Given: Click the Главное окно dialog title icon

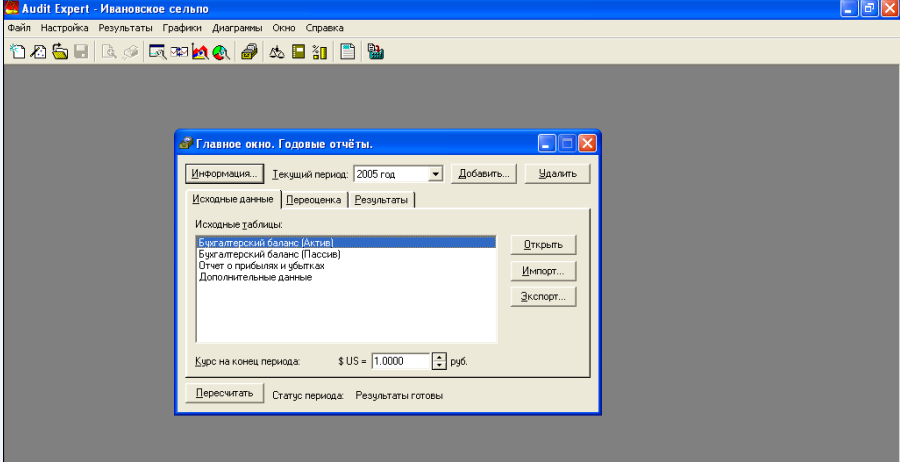Looking at the screenshot, I should [186, 143].
